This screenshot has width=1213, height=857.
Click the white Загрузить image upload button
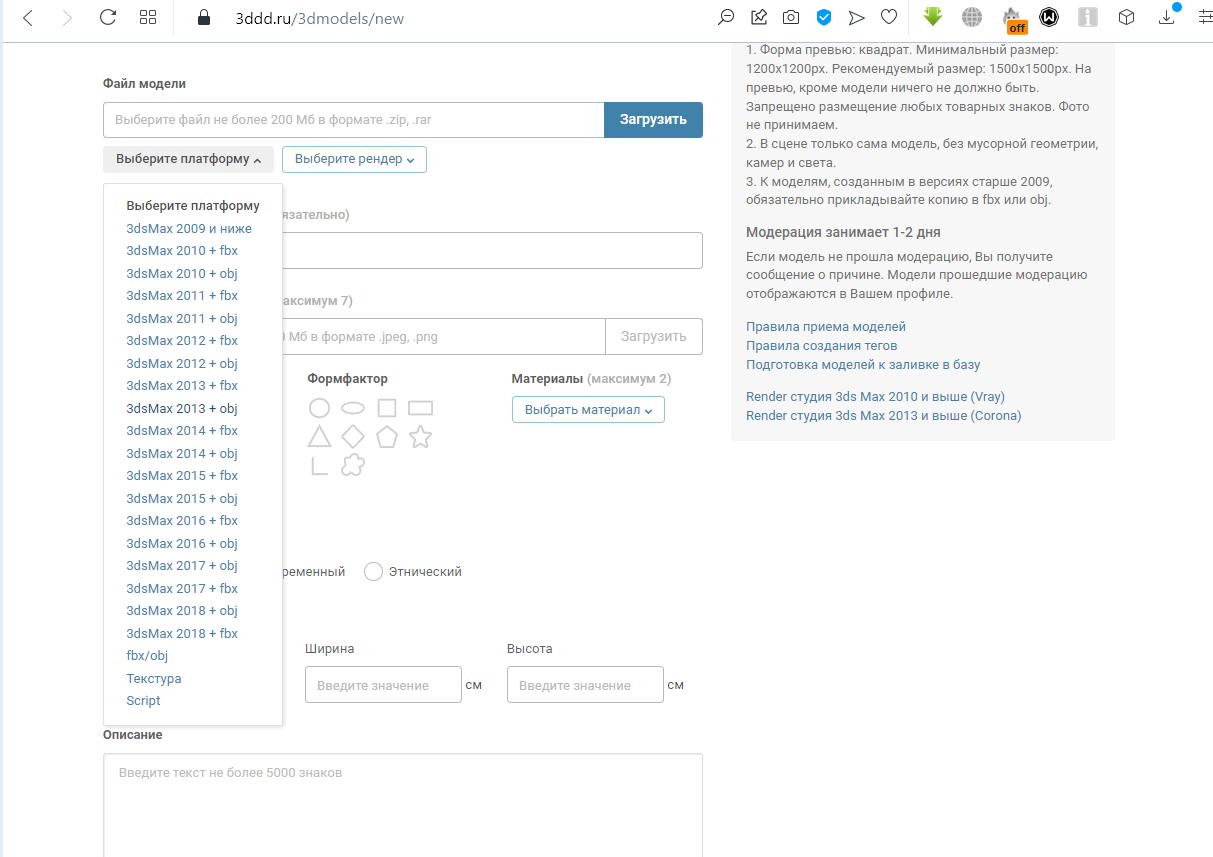(x=654, y=336)
